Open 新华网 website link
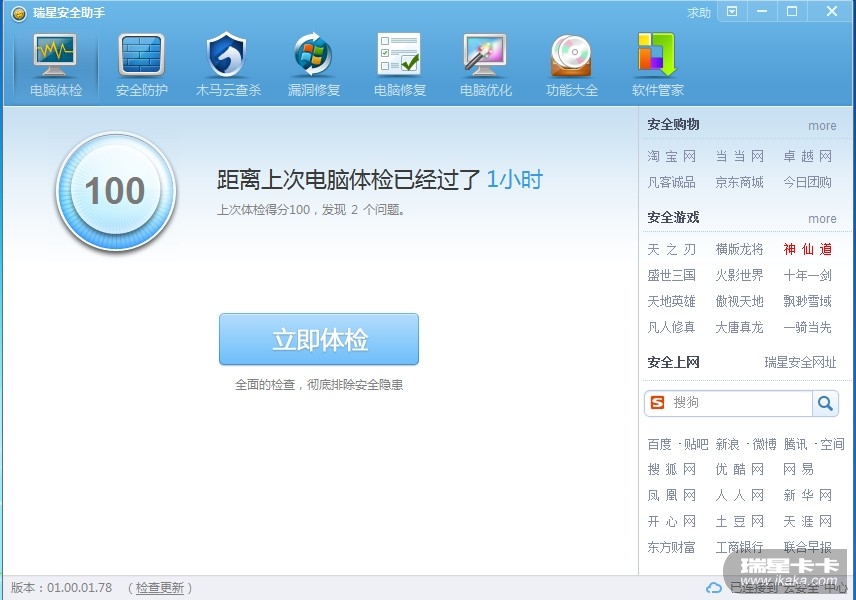The width and height of the screenshot is (856, 600). pyautogui.click(x=807, y=496)
